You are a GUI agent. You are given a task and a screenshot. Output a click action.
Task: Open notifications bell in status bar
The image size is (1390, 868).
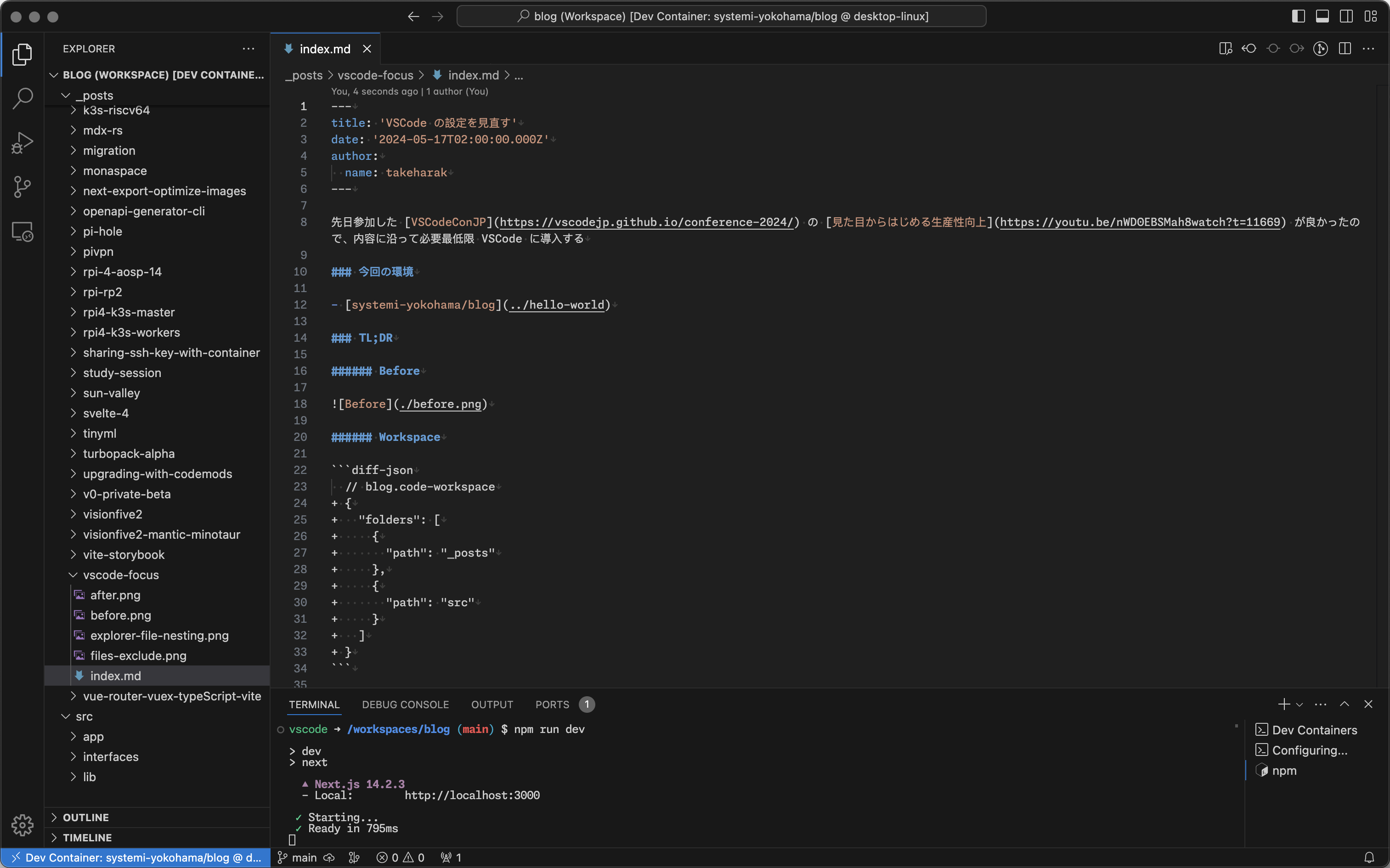(x=1369, y=858)
